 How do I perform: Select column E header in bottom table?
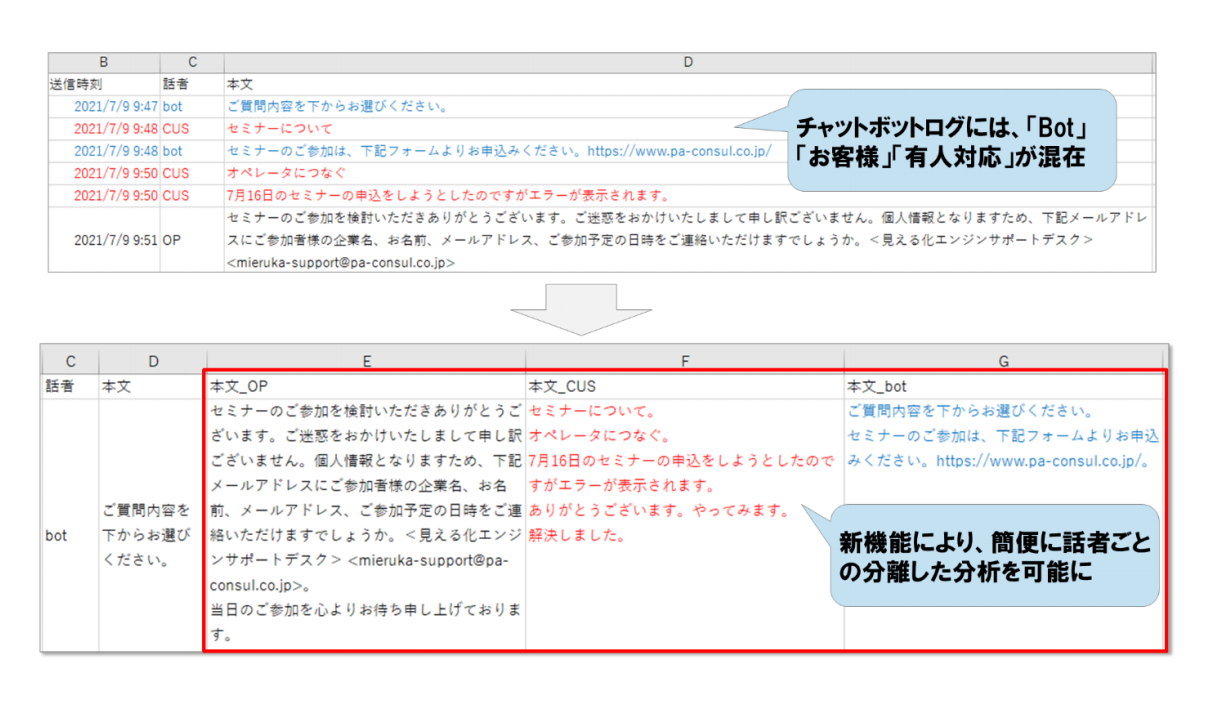[366, 362]
